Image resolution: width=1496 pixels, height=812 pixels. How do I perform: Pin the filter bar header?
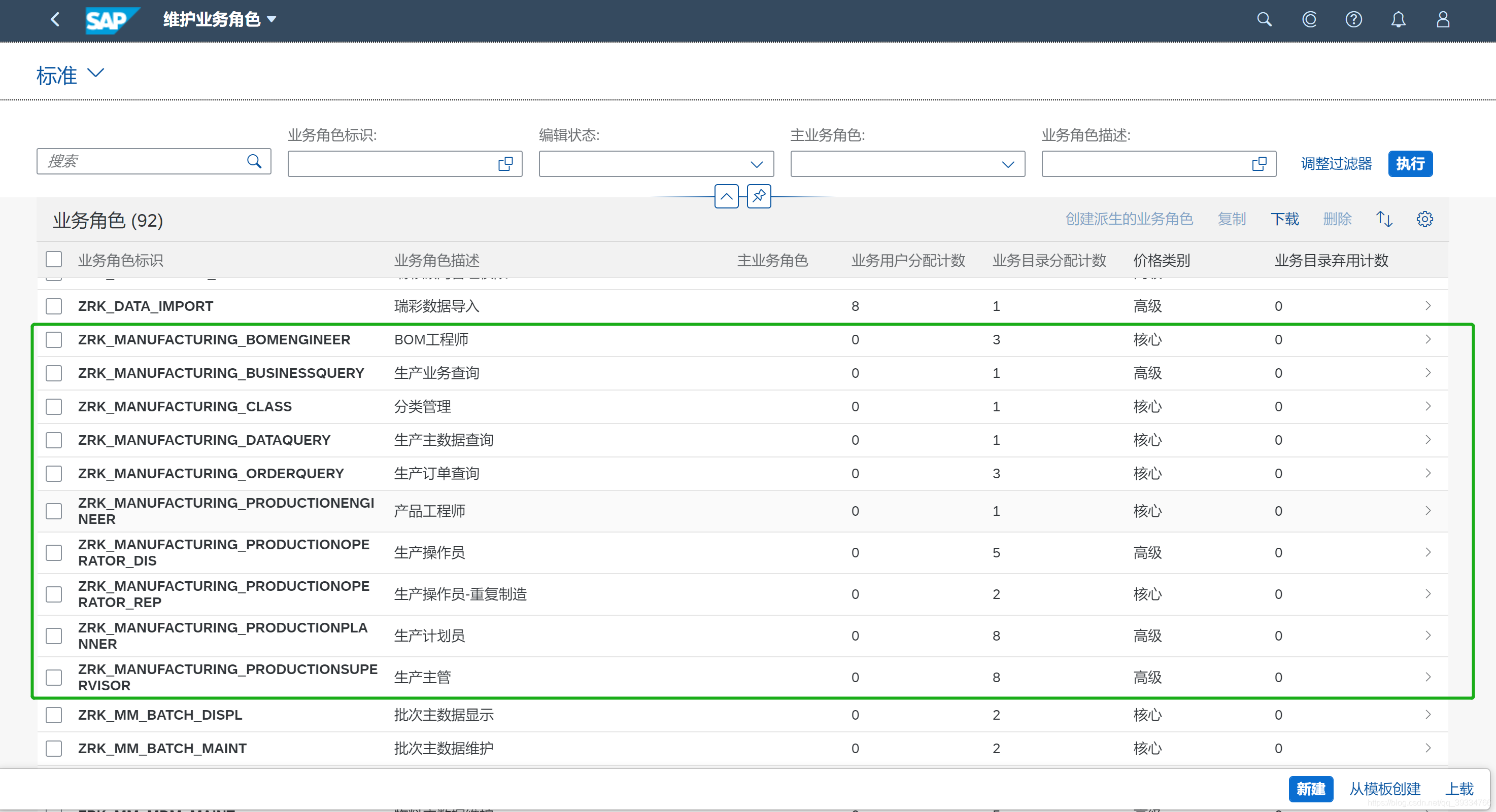(759, 196)
